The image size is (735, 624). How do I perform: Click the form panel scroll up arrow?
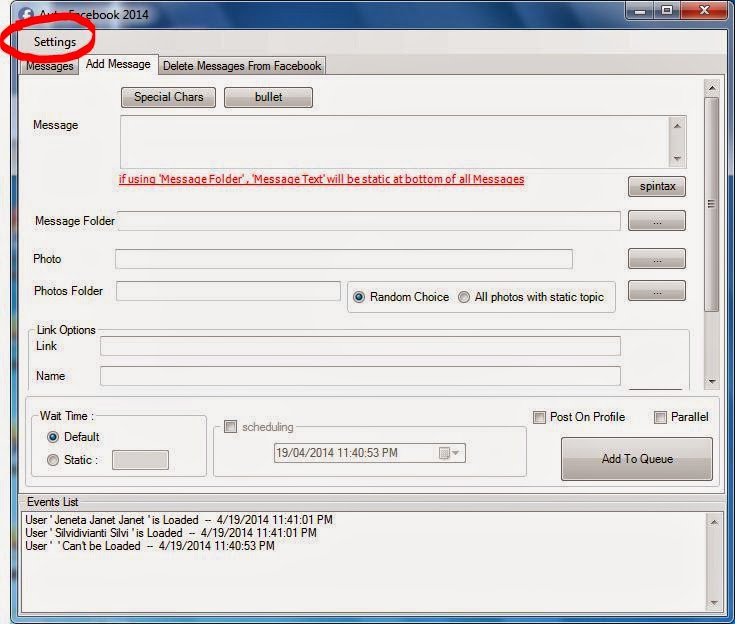pos(712,88)
